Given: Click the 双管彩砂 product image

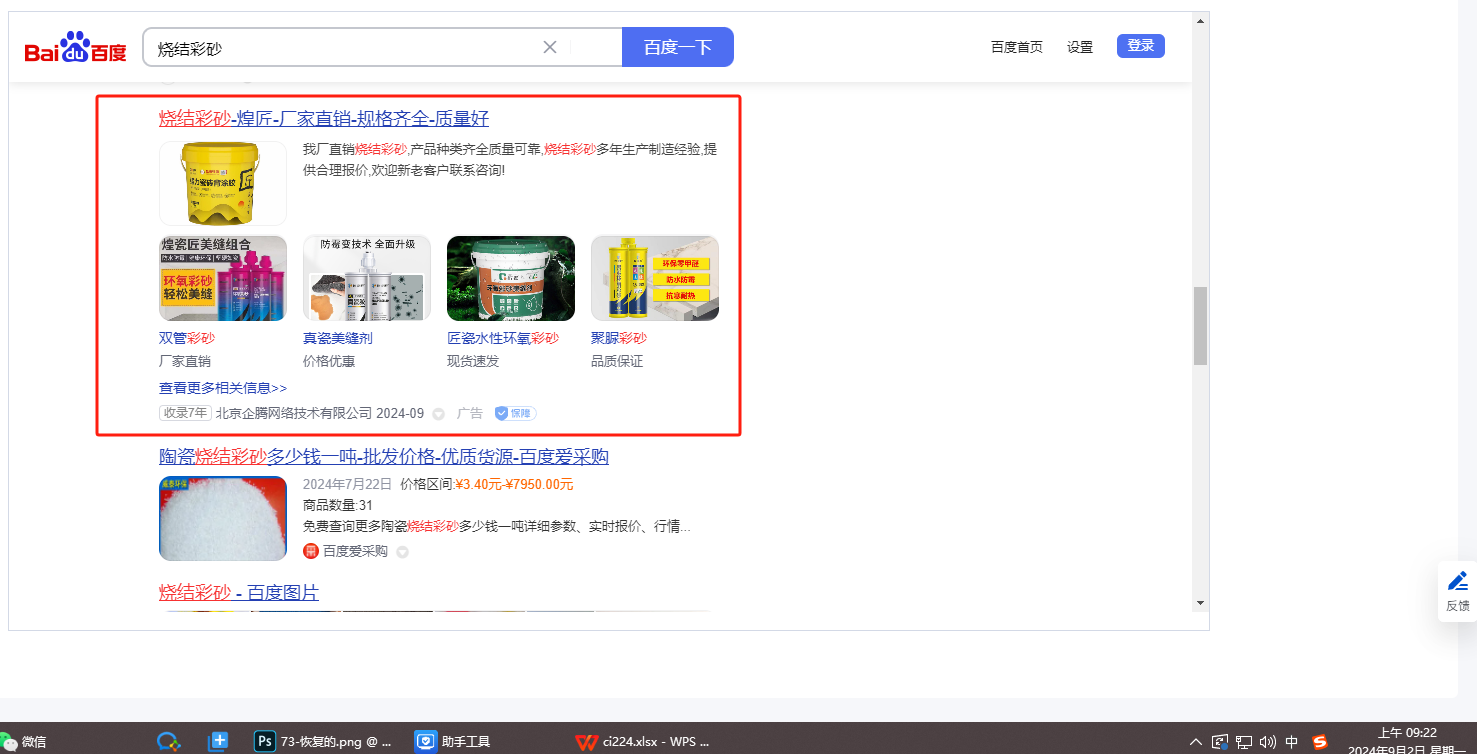Looking at the screenshot, I should click(x=223, y=278).
